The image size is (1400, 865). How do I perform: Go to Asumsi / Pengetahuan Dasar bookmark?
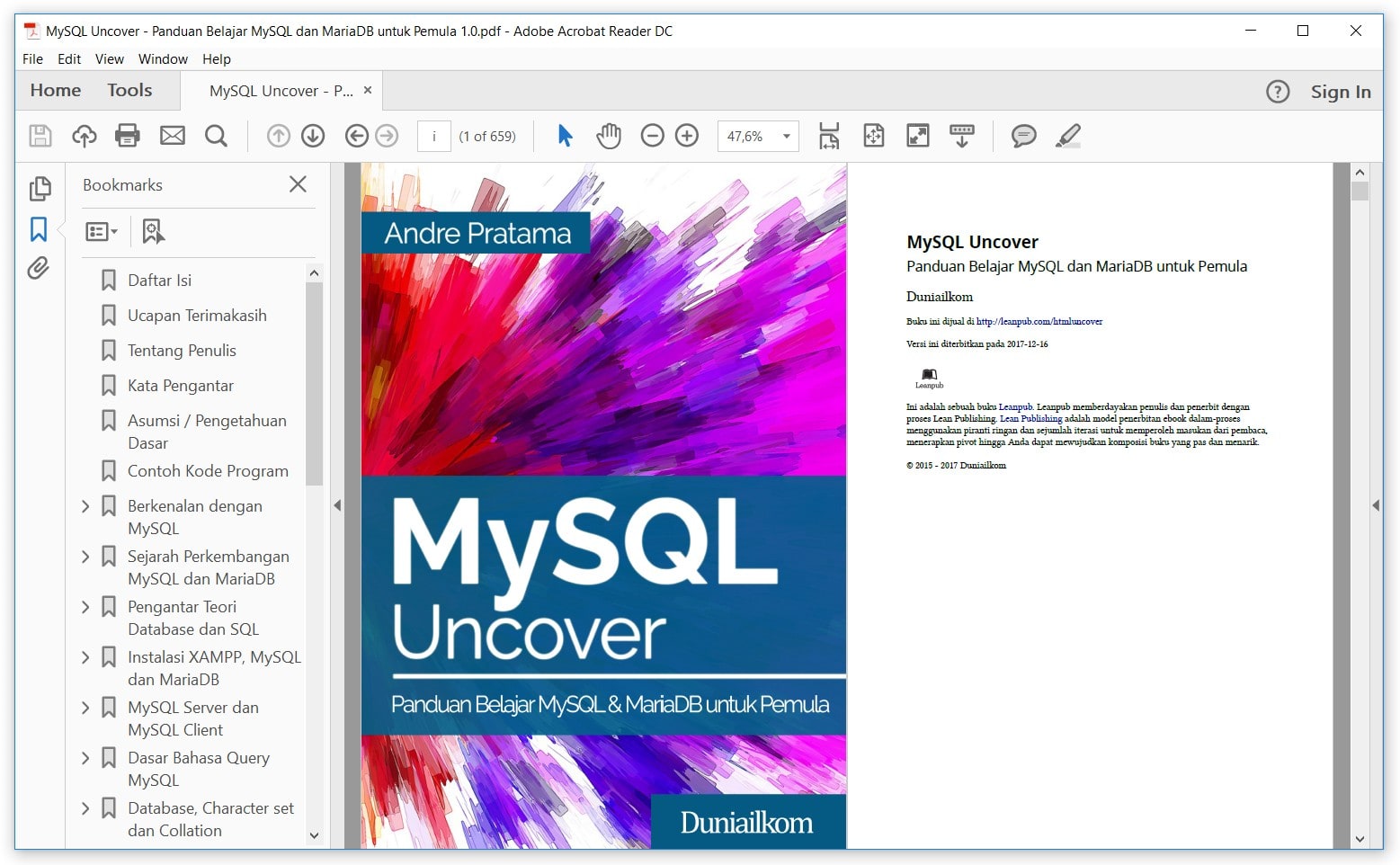coord(207,432)
